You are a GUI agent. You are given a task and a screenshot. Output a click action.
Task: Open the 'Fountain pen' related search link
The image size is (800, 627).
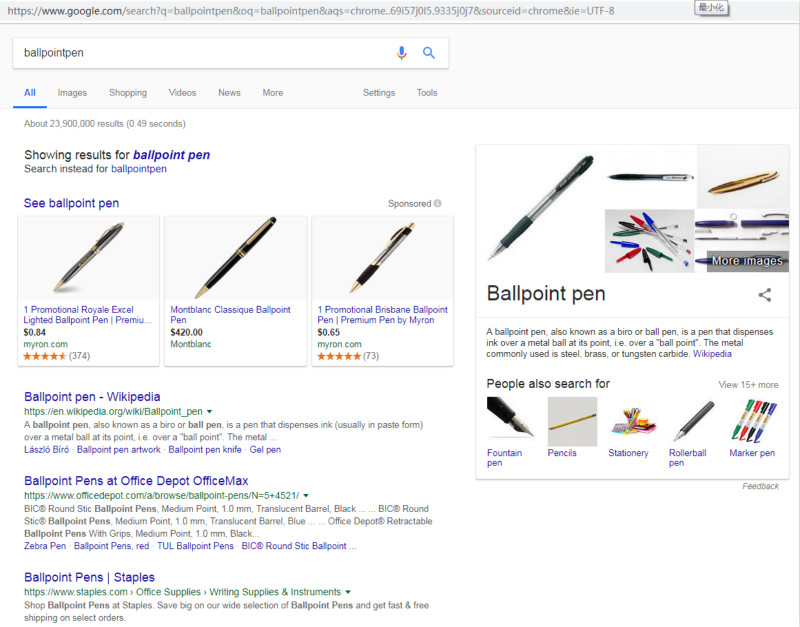coord(505,458)
